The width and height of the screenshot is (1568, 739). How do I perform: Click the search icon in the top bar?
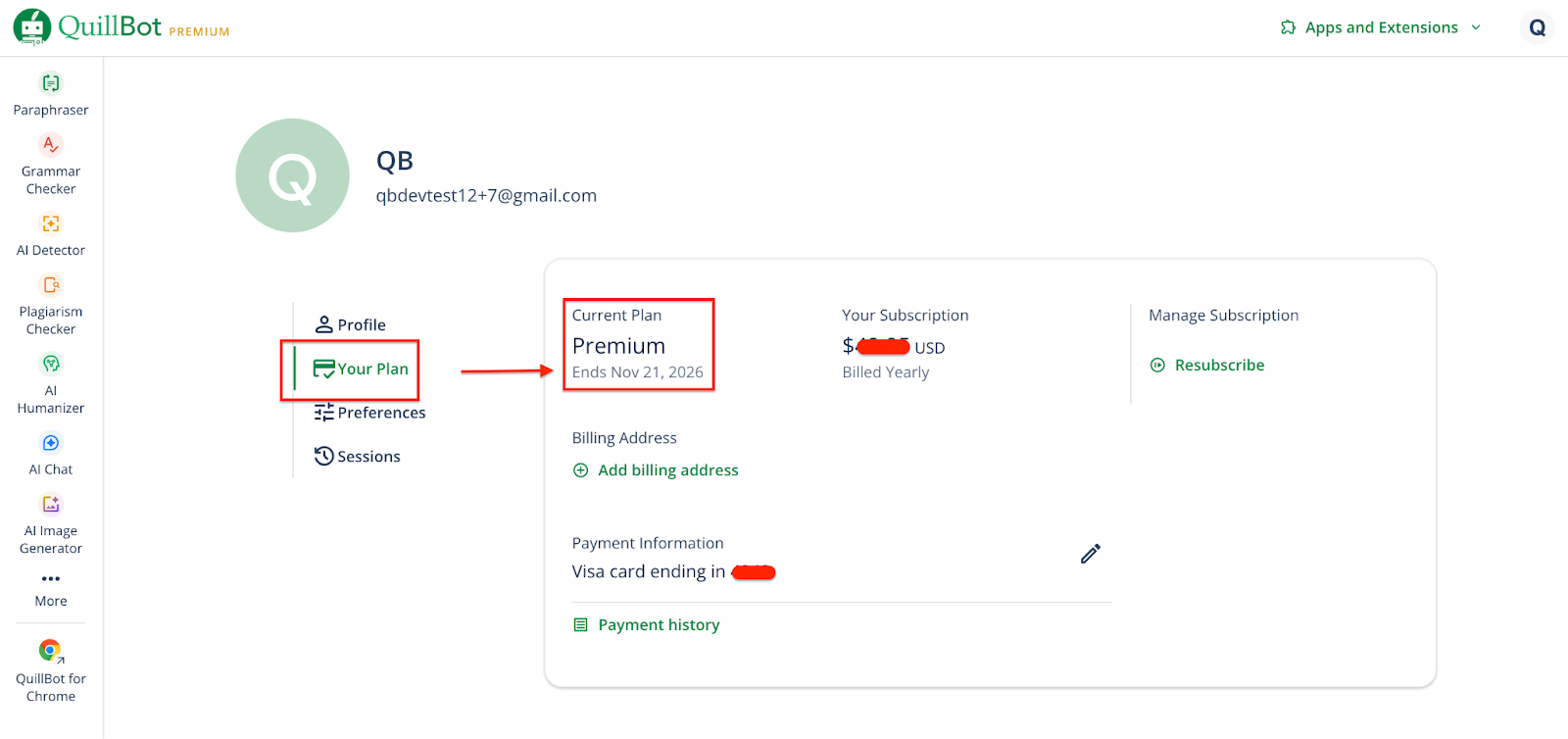click(x=1537, y=26)
